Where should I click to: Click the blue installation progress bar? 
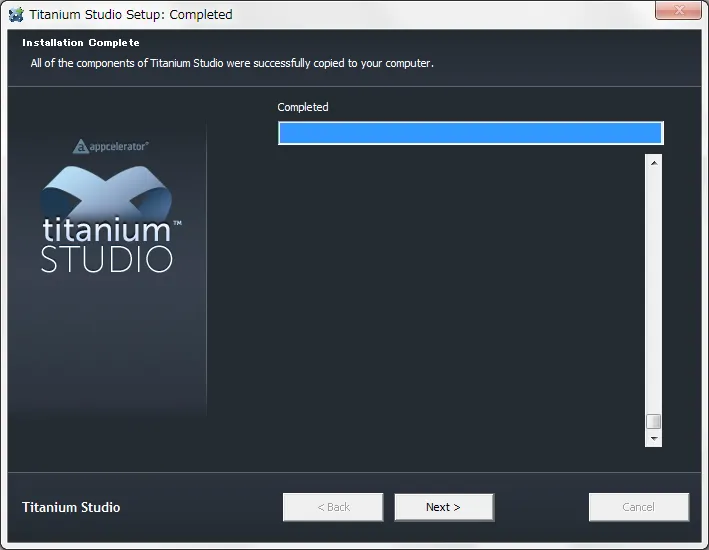pos(470,134)
